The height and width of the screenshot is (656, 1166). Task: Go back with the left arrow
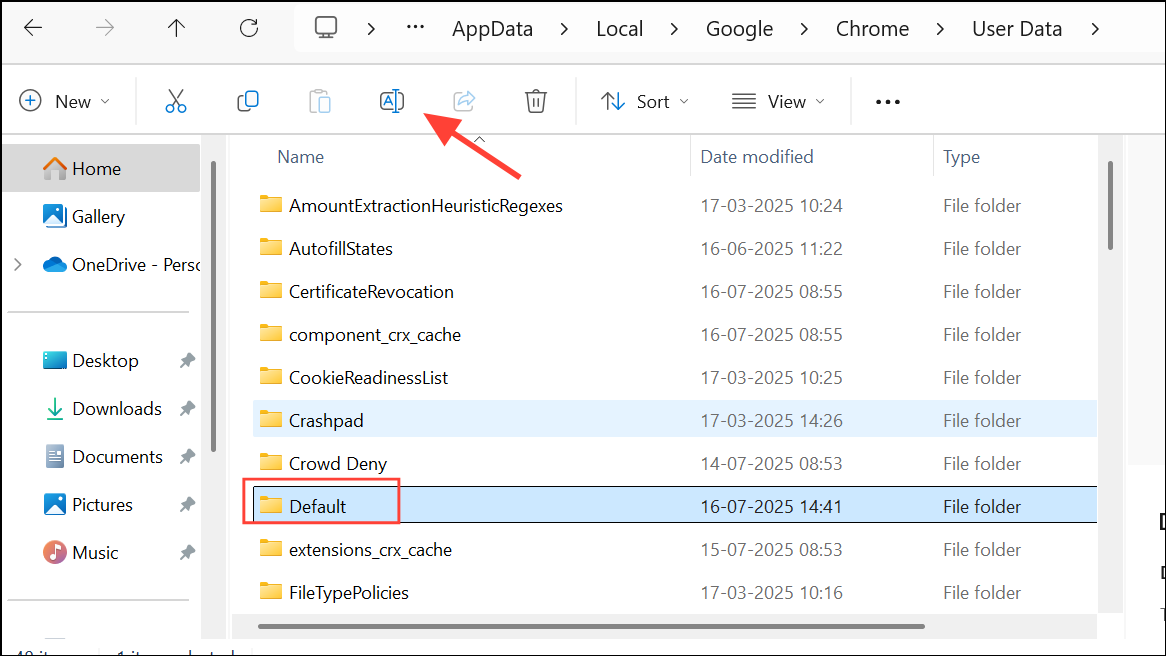[33, 28]
